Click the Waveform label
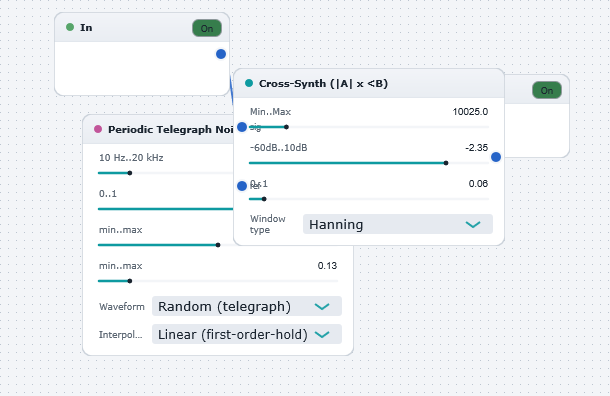 122,307
